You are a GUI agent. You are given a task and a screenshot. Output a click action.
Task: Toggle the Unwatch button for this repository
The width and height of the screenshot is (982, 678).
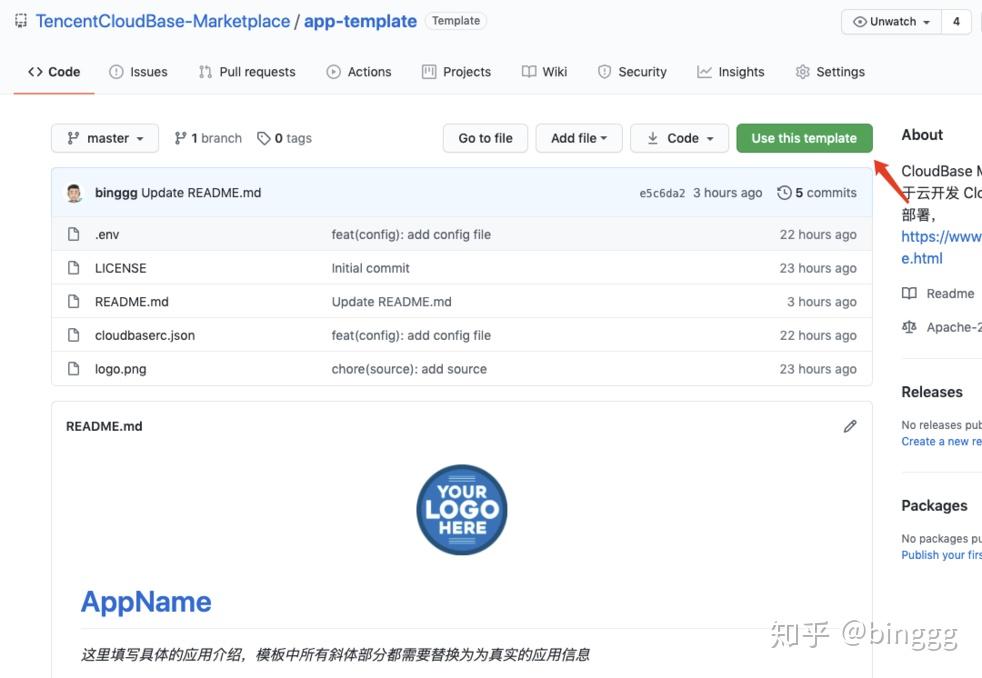(x=890, y=22)
